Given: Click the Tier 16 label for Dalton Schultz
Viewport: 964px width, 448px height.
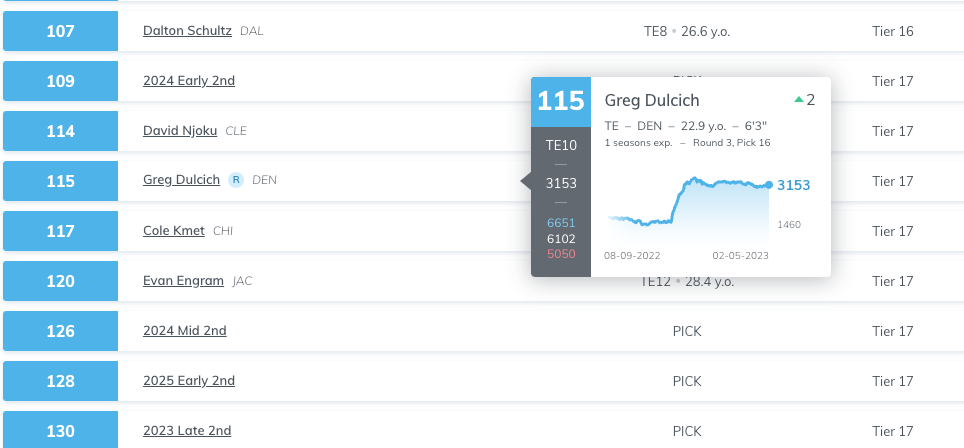Looking at the screenshot, I should (x=893, y=31).
